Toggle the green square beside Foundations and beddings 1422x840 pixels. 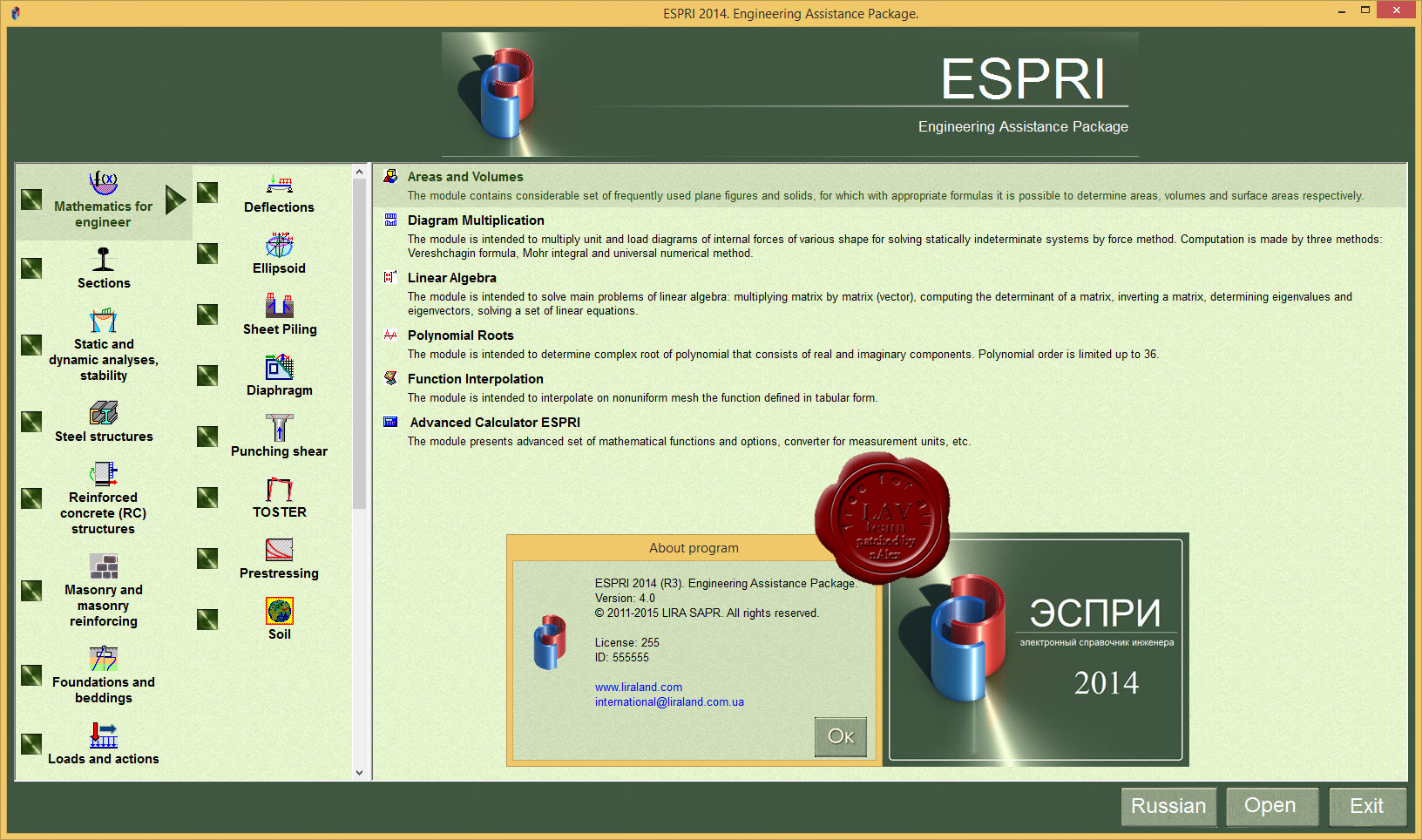[31, 675]
